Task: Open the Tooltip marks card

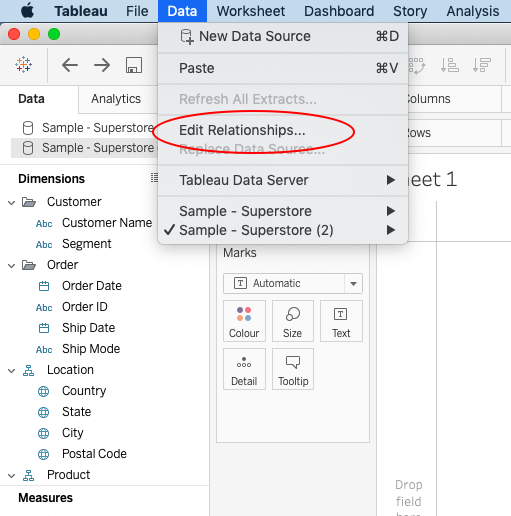Action: [293, 369]
